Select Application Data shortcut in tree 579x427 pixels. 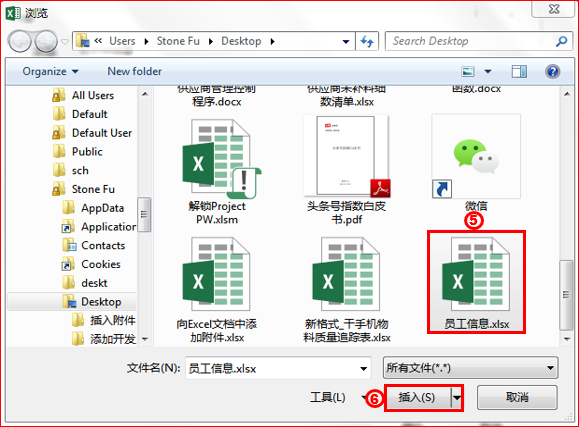pos(99,227)
